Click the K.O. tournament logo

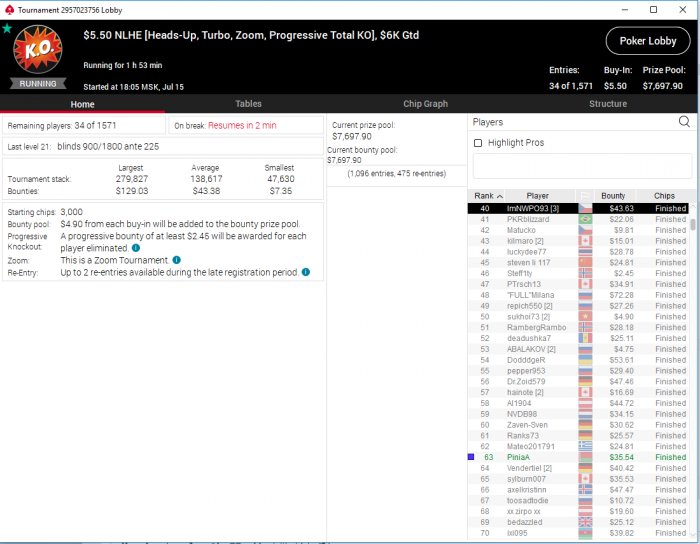[38, 49]
